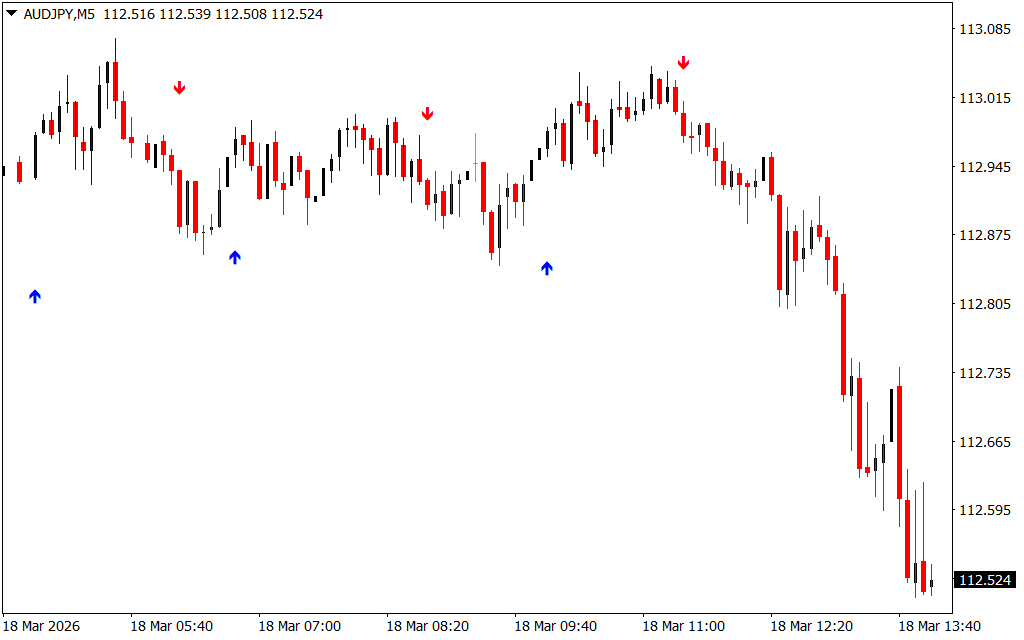Click the 18 Mar 13:40 time label
The image size is (1024, 640).
pos(939,626)
